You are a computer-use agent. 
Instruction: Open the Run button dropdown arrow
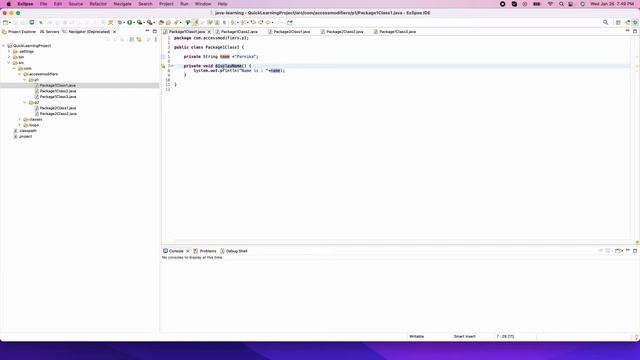click(134, 23)
